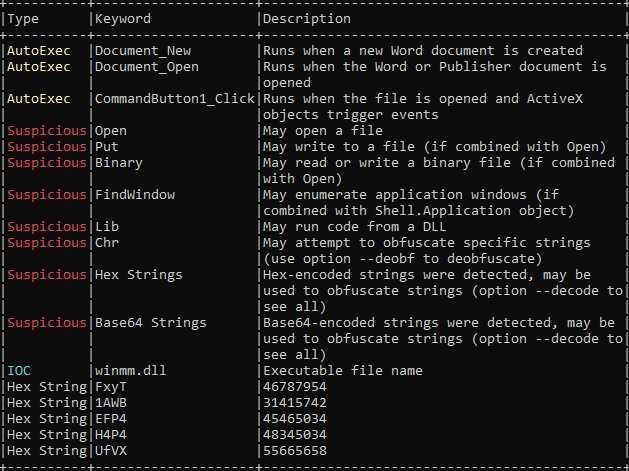629x471 pixels.
Task: Click the Document_New keyword
Action: click(144, 51)
